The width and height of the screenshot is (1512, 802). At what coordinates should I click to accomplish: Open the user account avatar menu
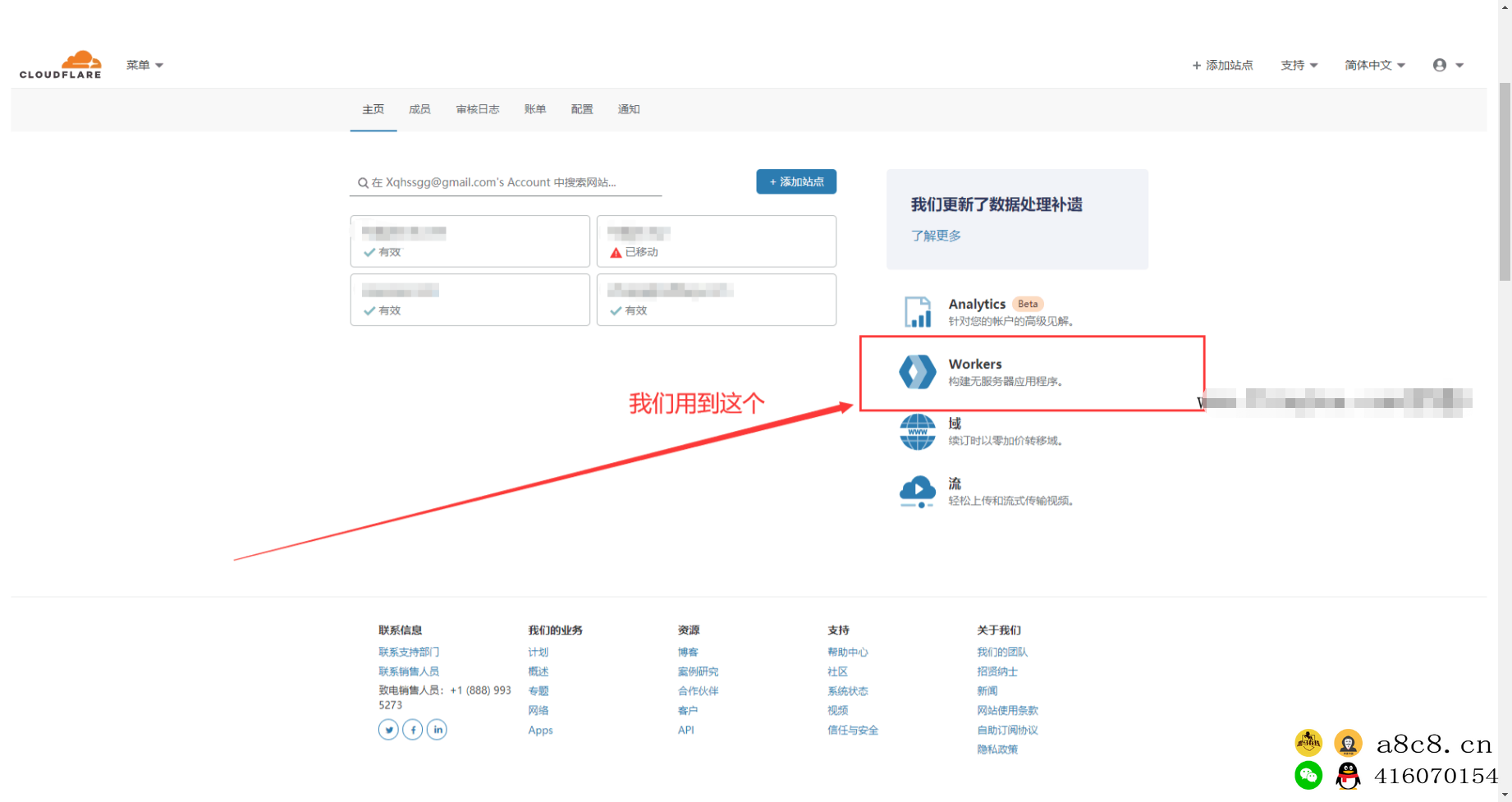1448,65
